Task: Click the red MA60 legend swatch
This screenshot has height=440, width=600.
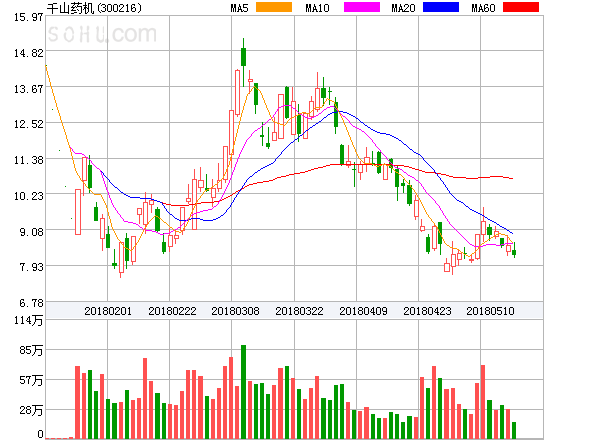Action: click(521, 7)
